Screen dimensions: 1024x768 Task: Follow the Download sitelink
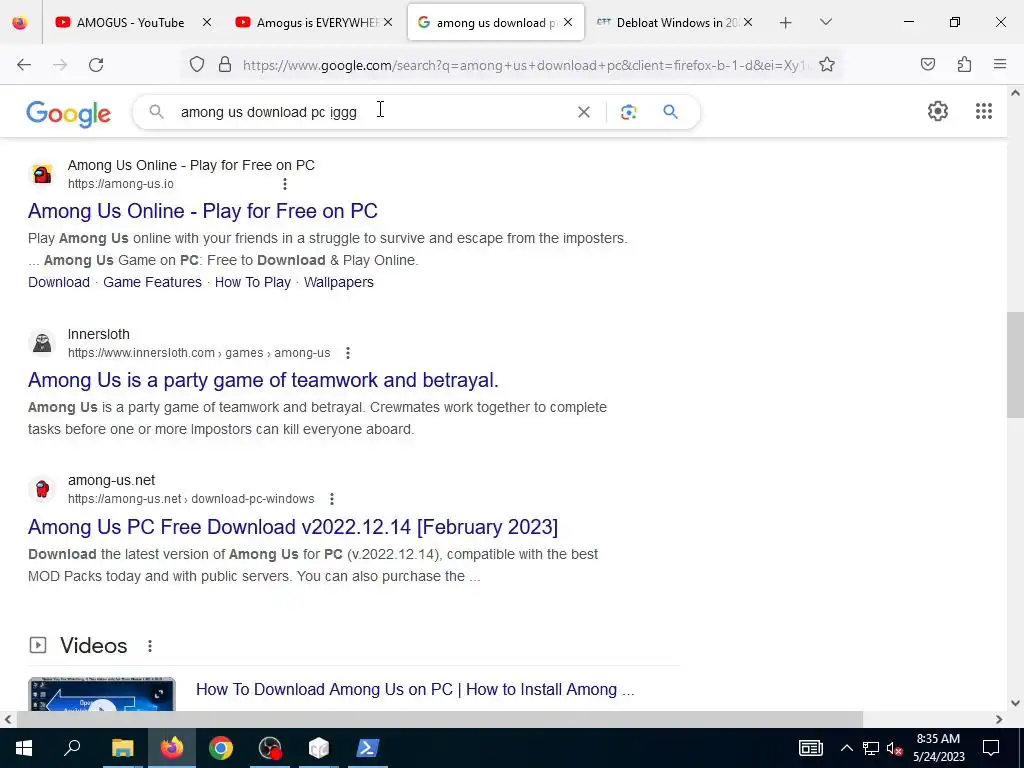[x=59, y=283]
